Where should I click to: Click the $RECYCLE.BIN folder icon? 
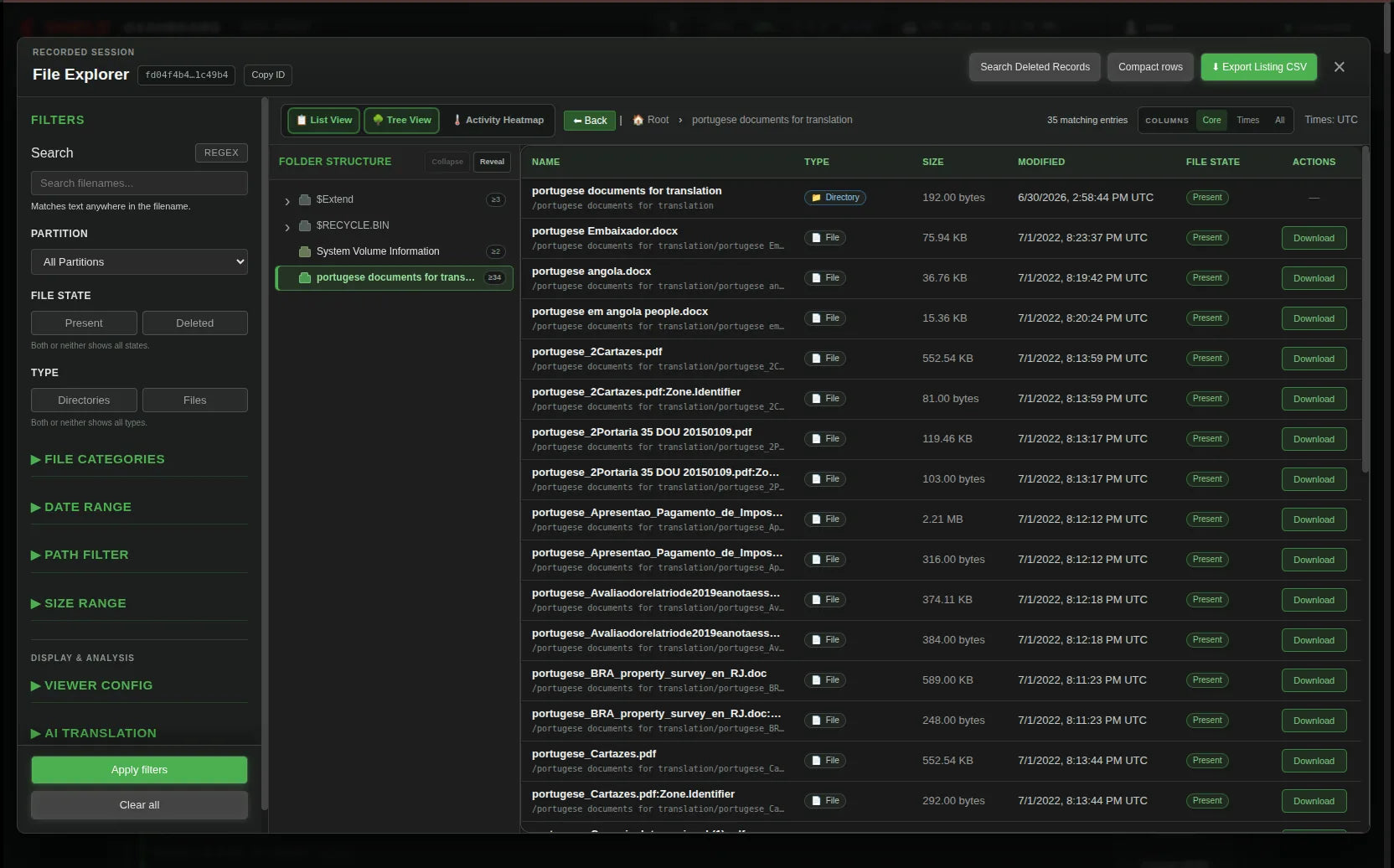(x=305, y=225)
